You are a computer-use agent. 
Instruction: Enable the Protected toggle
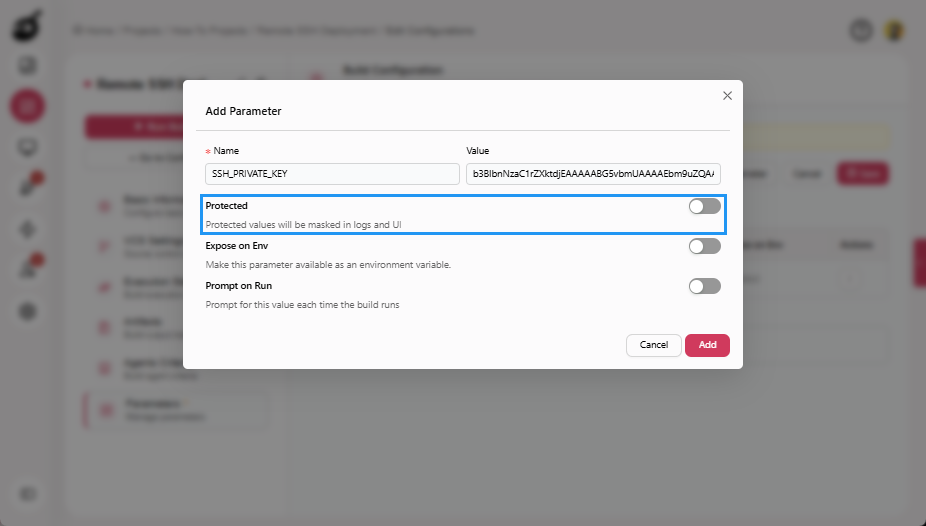(x=705, y=206)
